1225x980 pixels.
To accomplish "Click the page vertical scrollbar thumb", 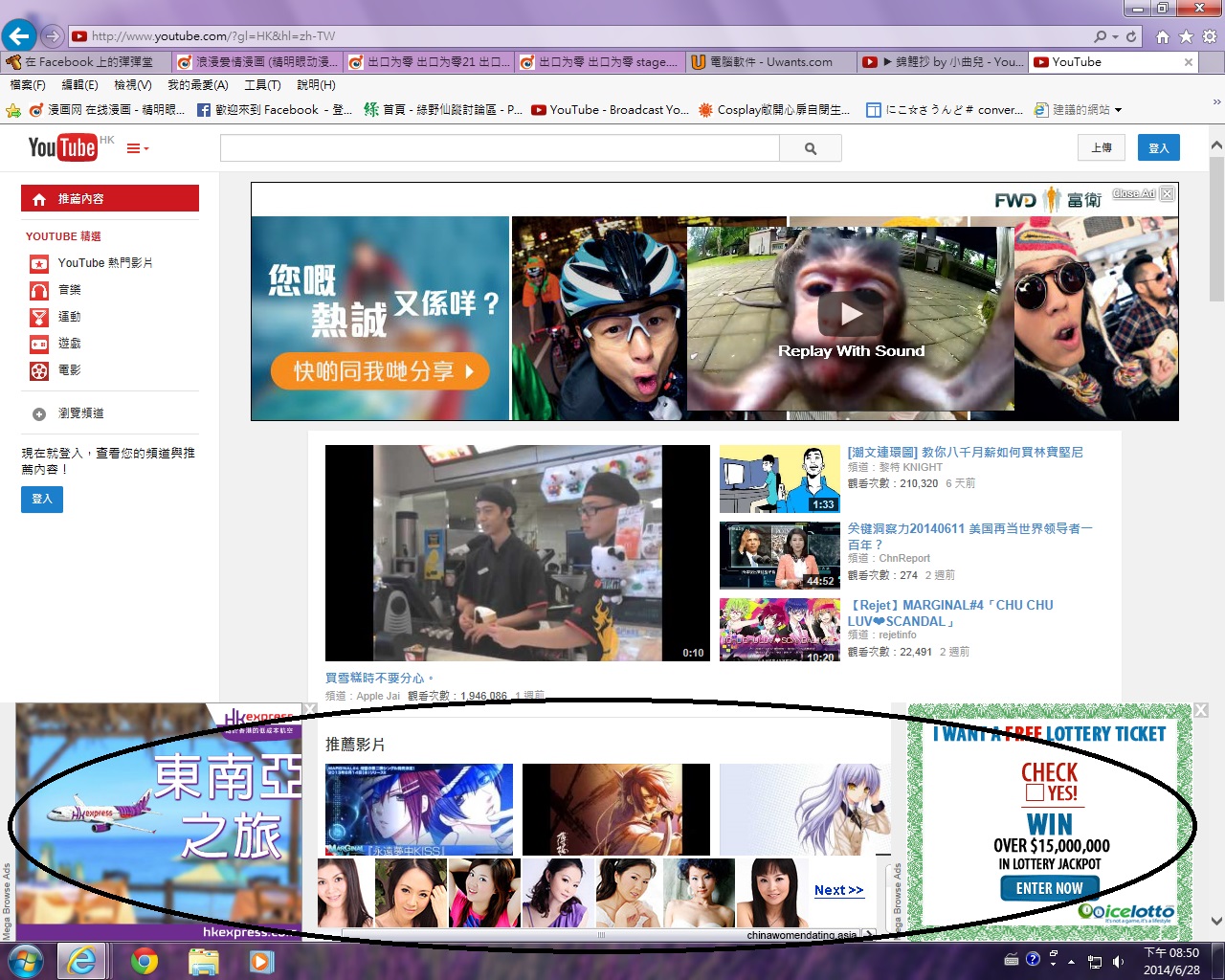I will (x=1216, y=230).
